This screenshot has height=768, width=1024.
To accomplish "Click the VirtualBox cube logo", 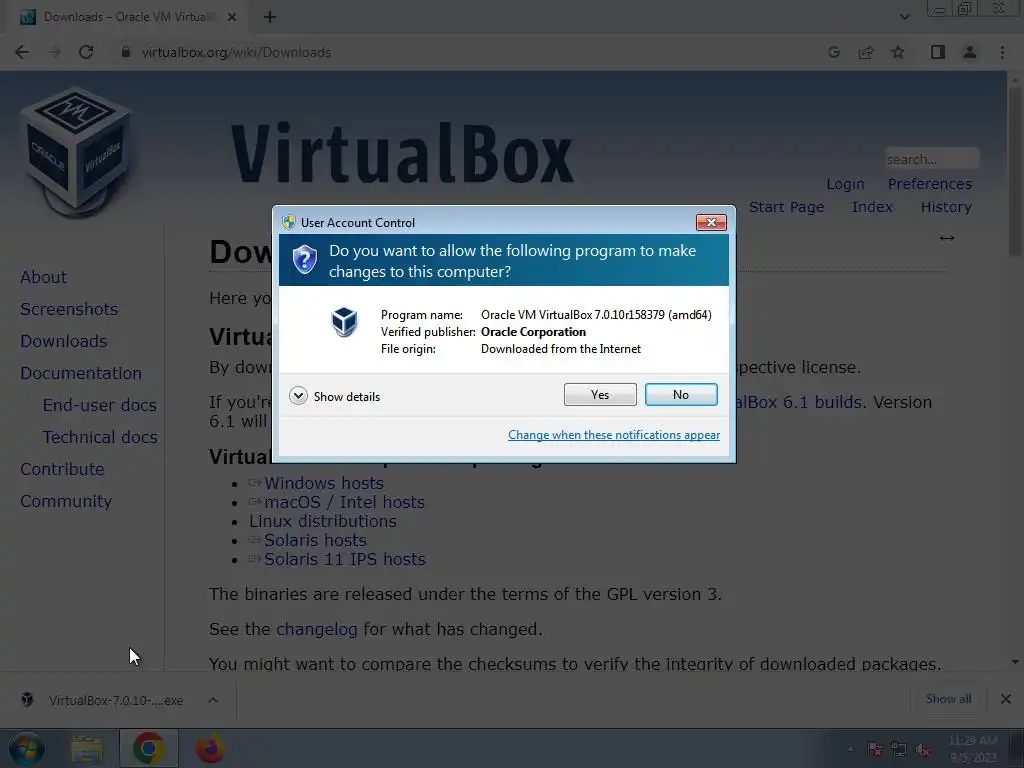I will point(77,152).
